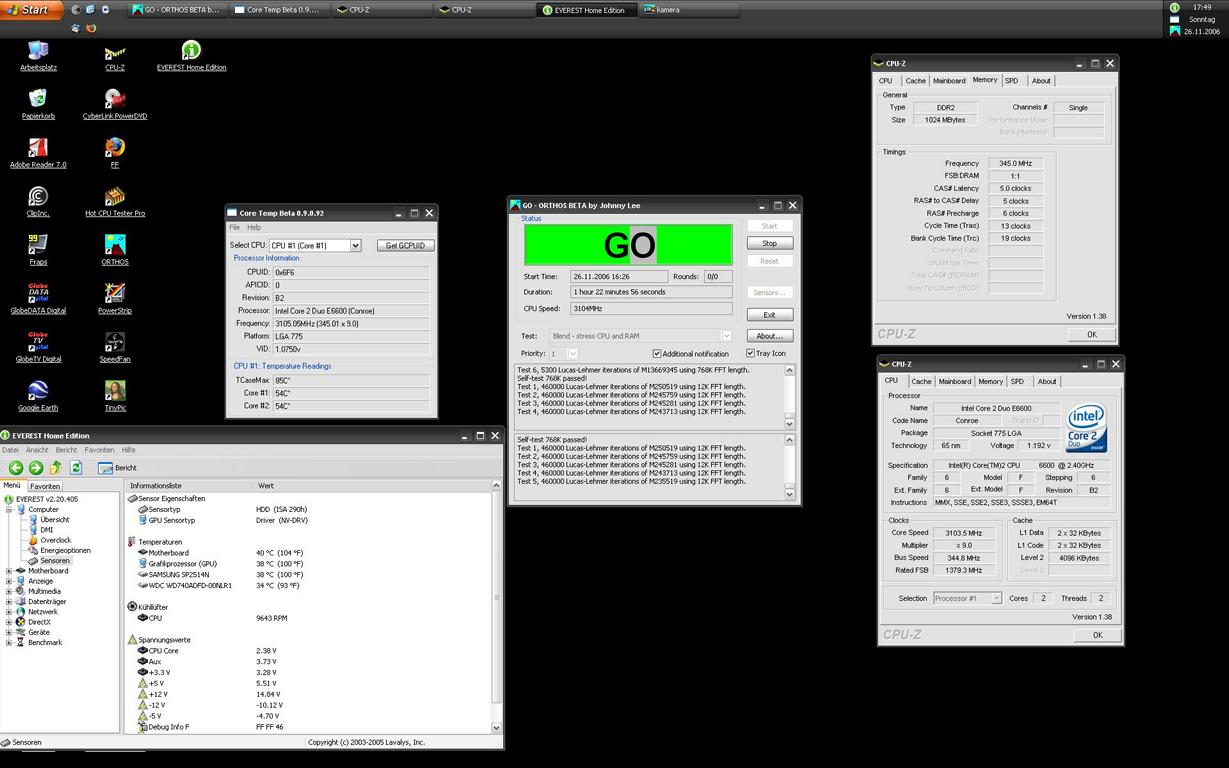The height and width of the screenshot is (768, 1229).
Task: Switch to Cache tab in lower CPU-Z
Action: click(x=921, y=381)
